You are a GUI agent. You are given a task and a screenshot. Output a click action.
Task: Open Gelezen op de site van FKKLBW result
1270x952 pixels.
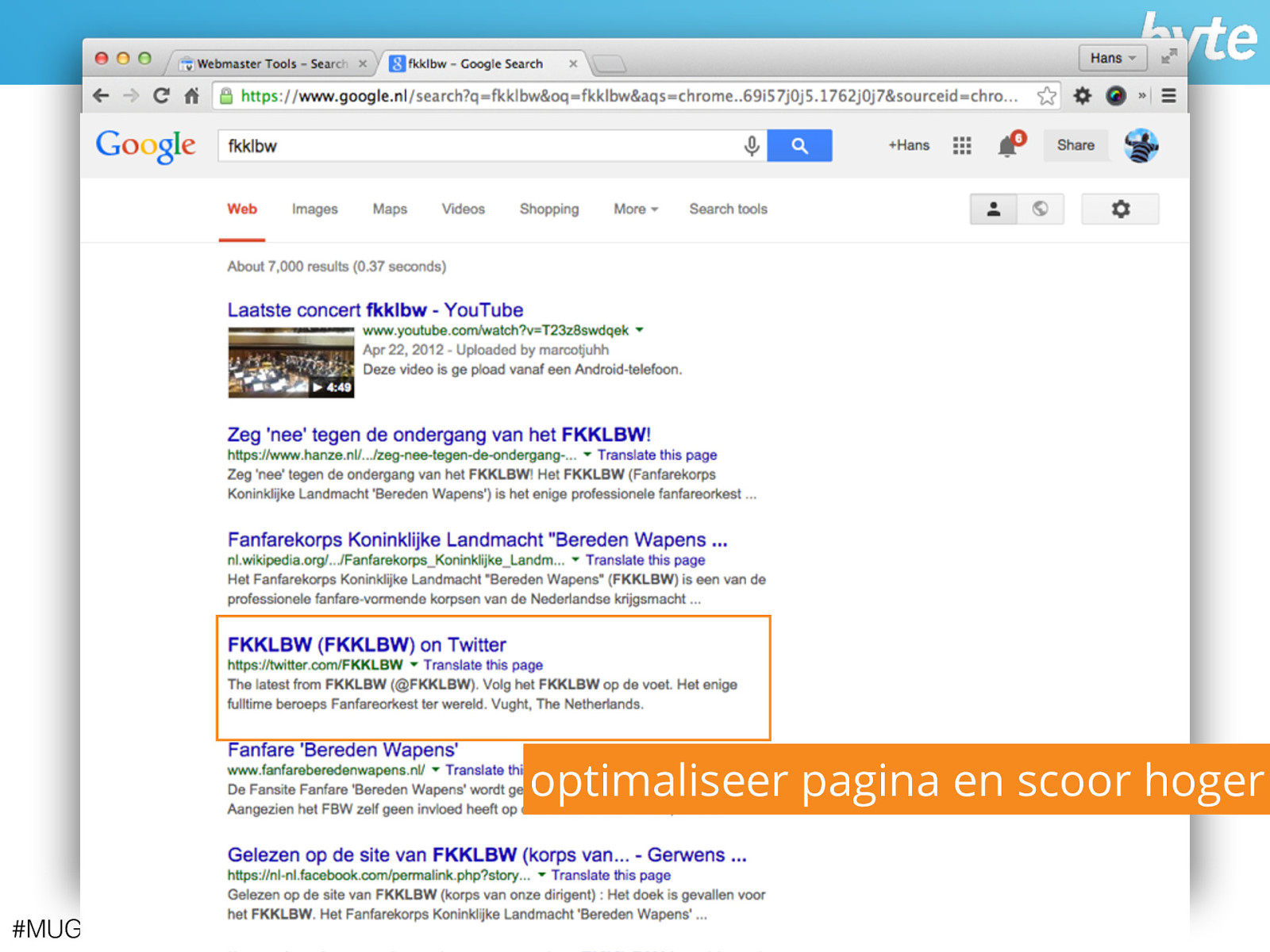(x=487, y=855)
